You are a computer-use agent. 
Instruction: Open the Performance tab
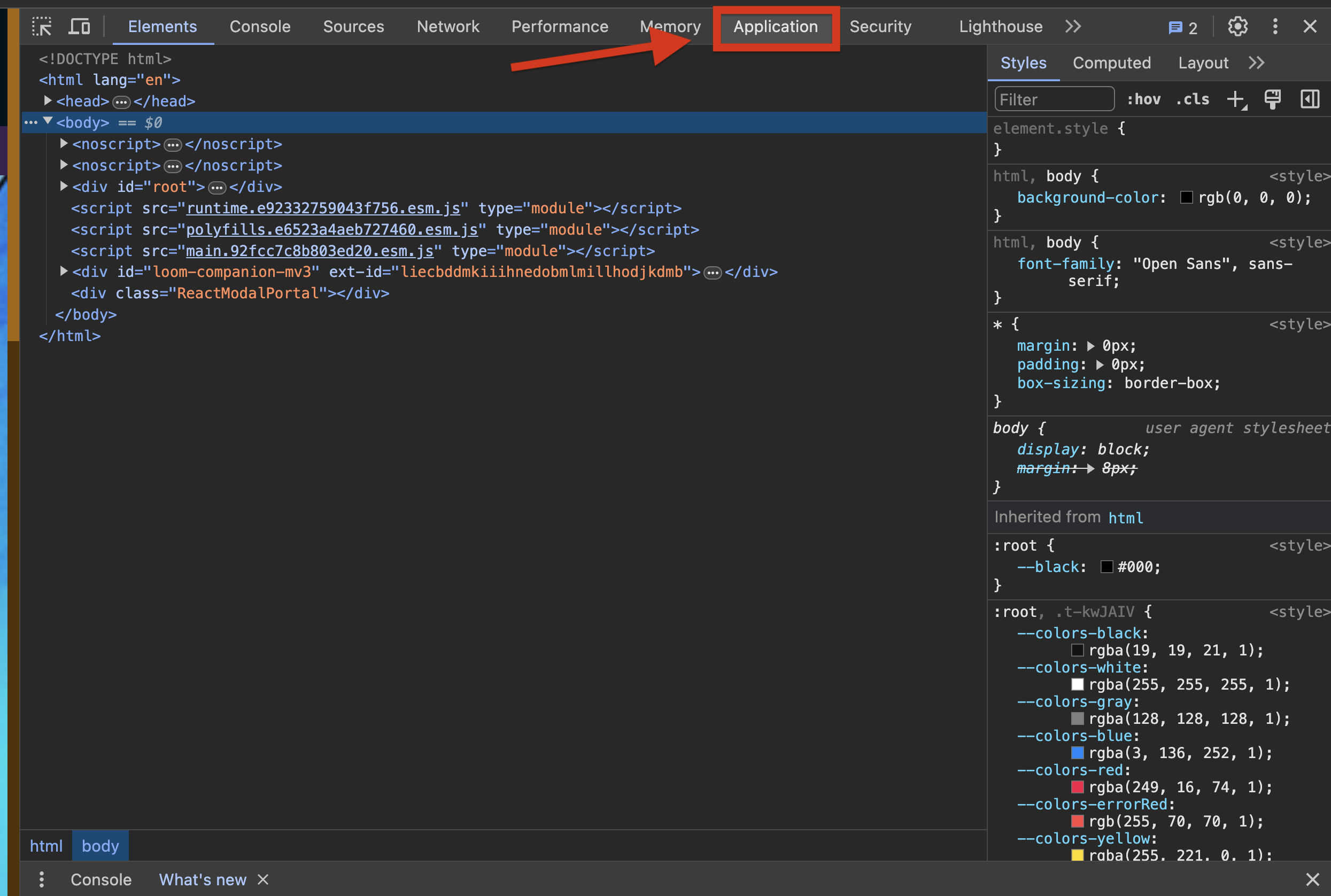point(560,26)
